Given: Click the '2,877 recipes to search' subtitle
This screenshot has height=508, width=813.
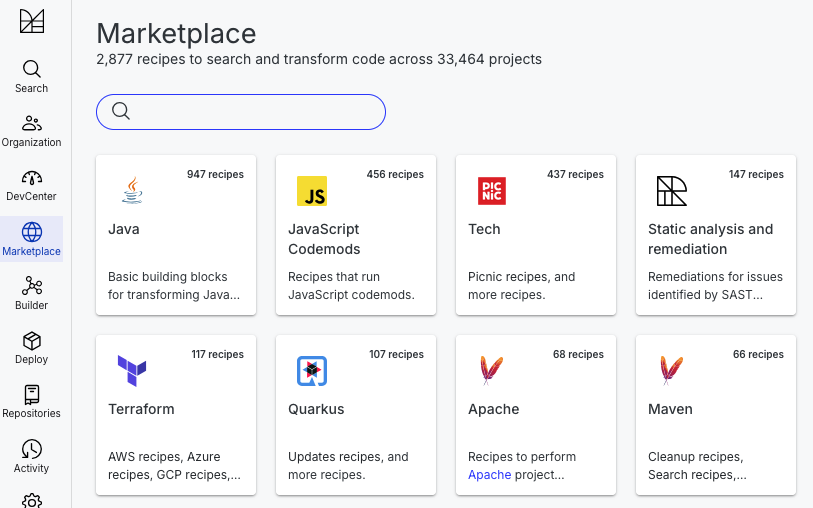Looking at the screenshot, I should pos(319,59).
